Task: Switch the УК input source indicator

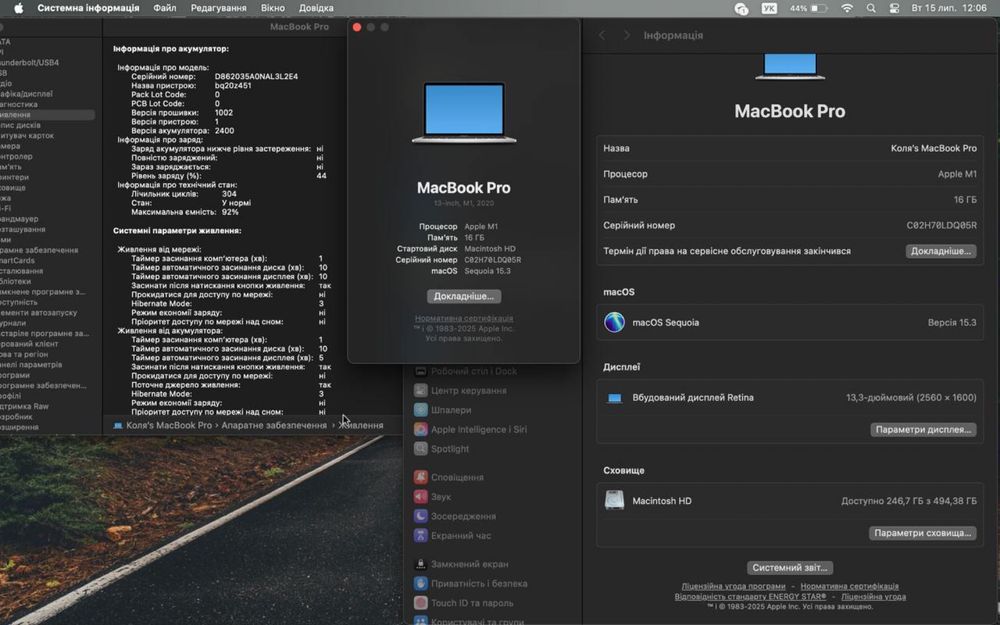Action: point(769,8)
